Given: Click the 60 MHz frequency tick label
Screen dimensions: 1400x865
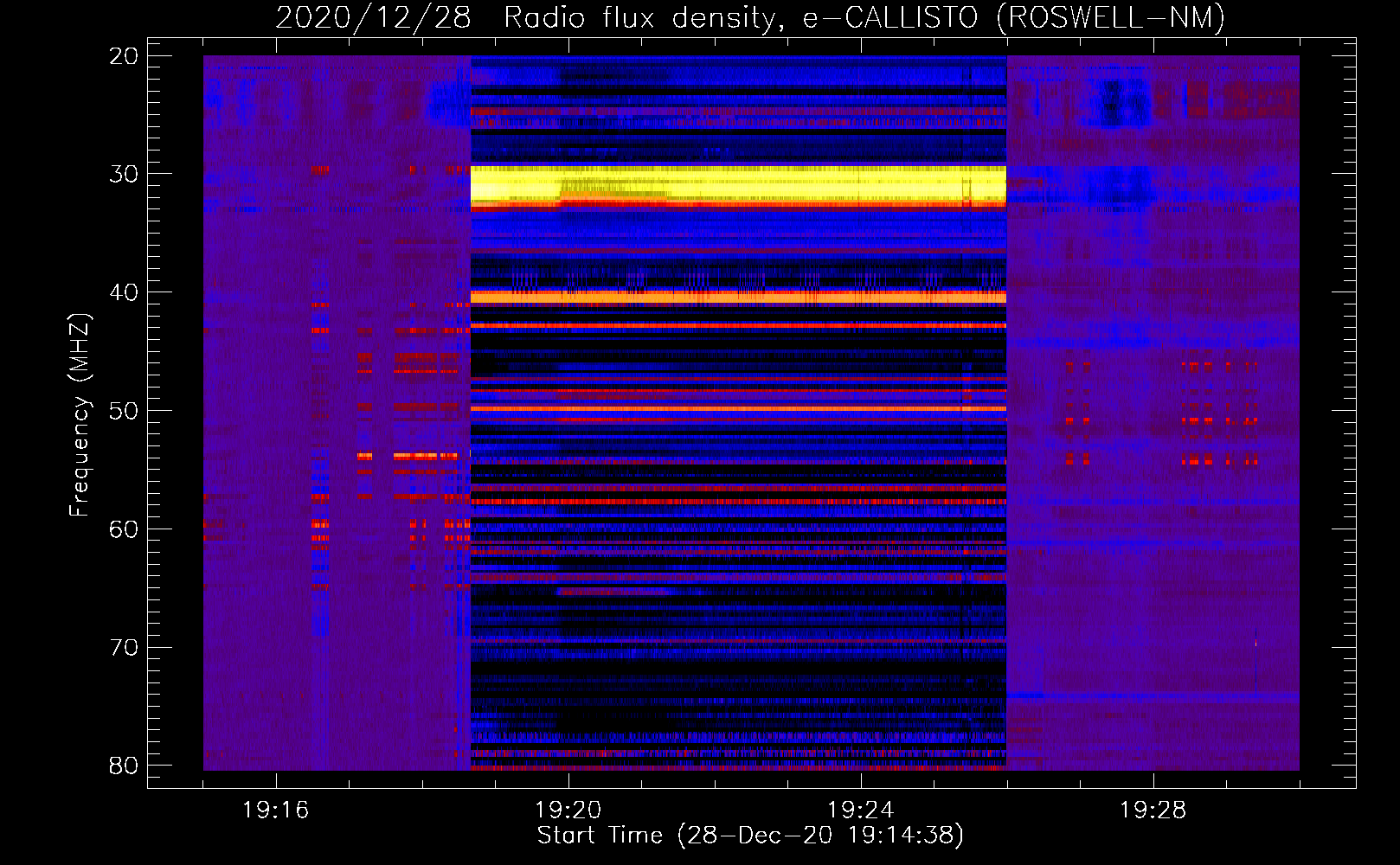Looking at the screenshot, I should [124, 529].
